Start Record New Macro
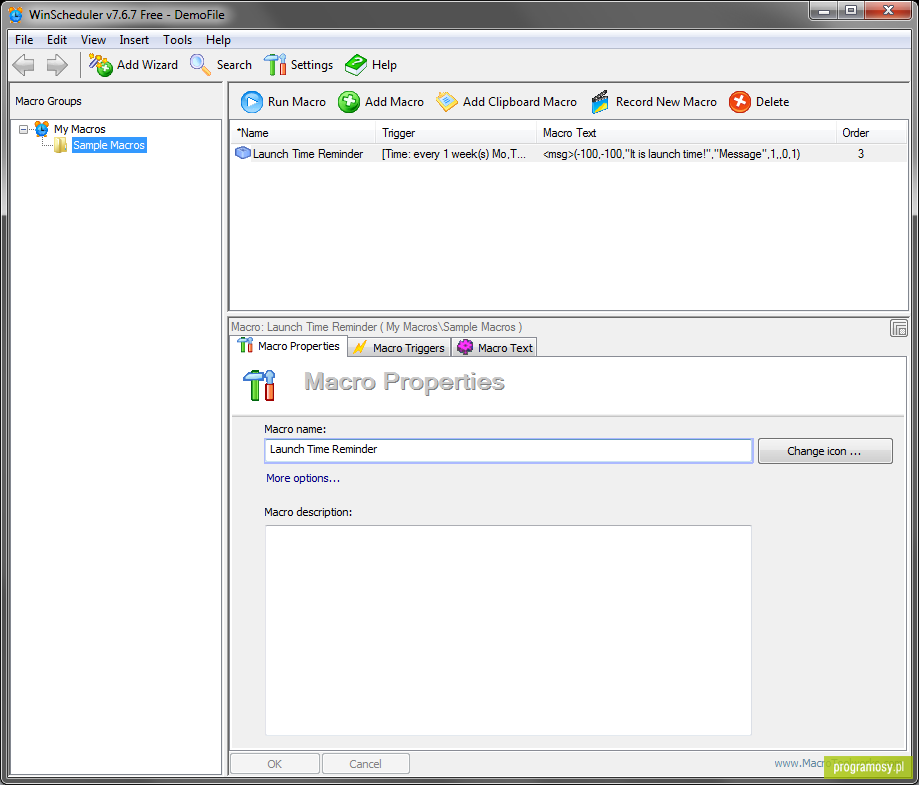This screenshot has height=785, width=919. 653,102
